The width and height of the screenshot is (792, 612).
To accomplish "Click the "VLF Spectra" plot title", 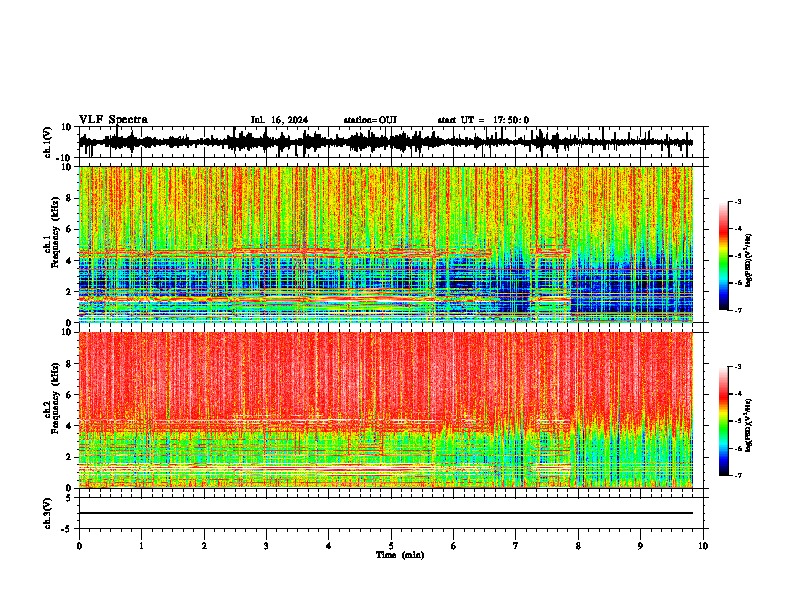I will (113, 120).
